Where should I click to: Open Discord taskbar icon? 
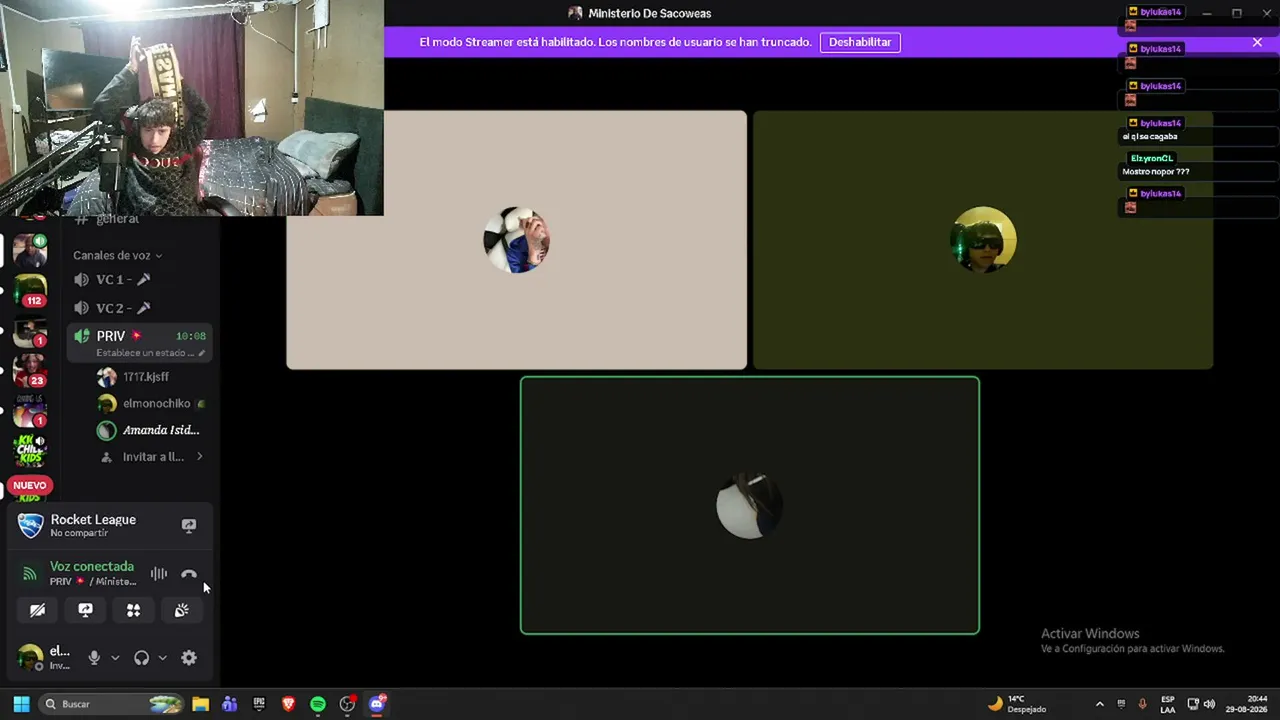377,704
